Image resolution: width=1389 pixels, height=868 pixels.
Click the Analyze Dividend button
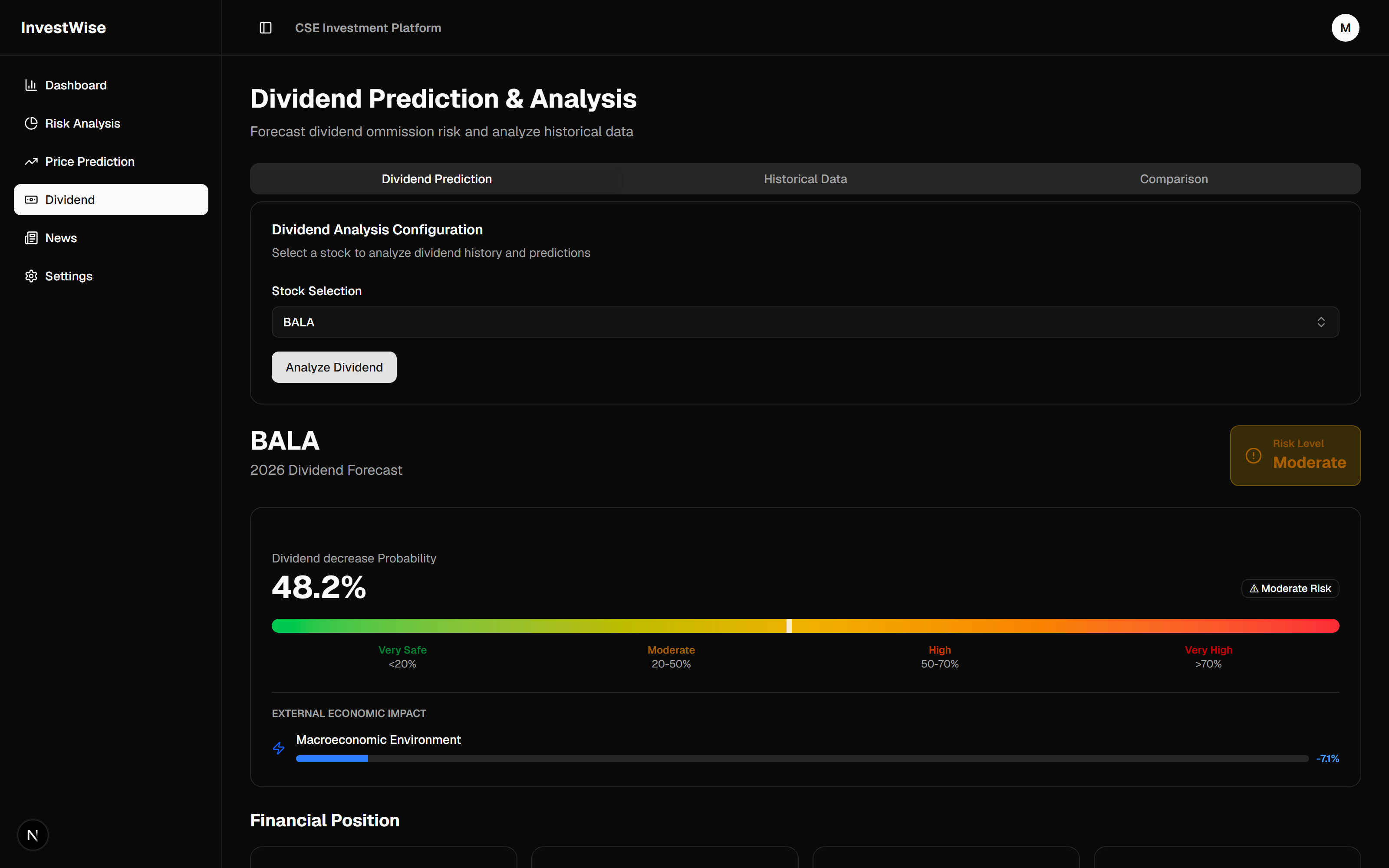334,368
